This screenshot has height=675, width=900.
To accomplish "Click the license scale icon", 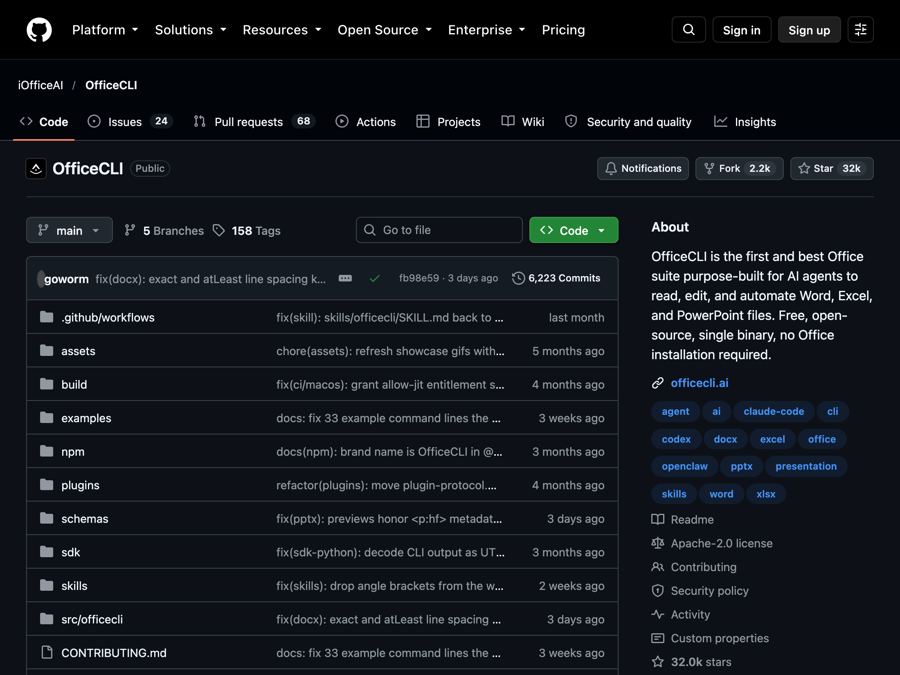I will [658, 543].
